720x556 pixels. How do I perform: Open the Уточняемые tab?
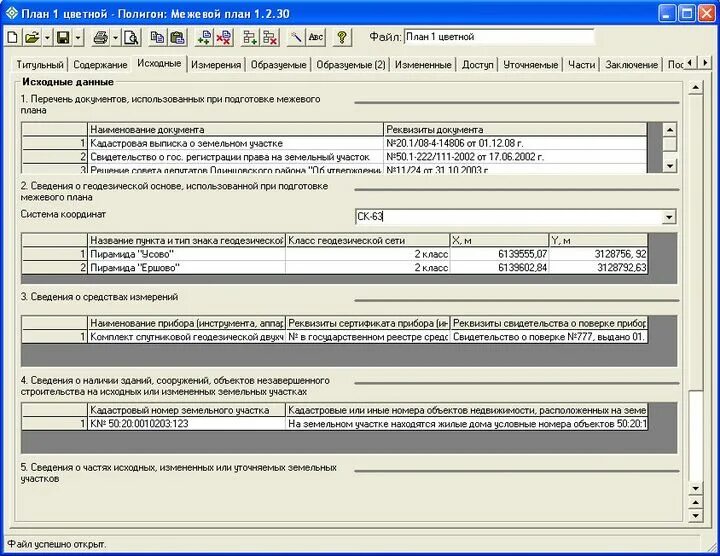[x=530, y=65]
